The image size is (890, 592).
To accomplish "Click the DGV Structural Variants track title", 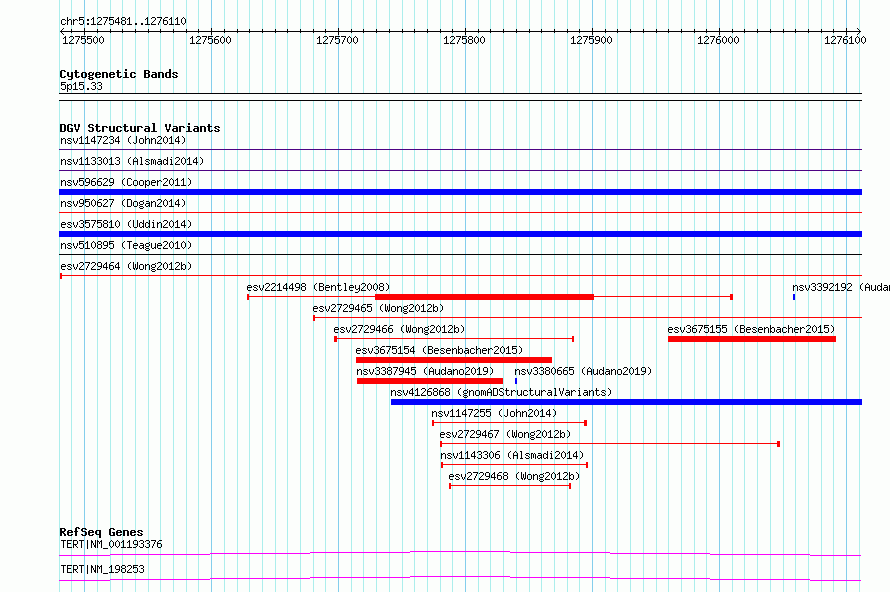I will tap(140, 128).
